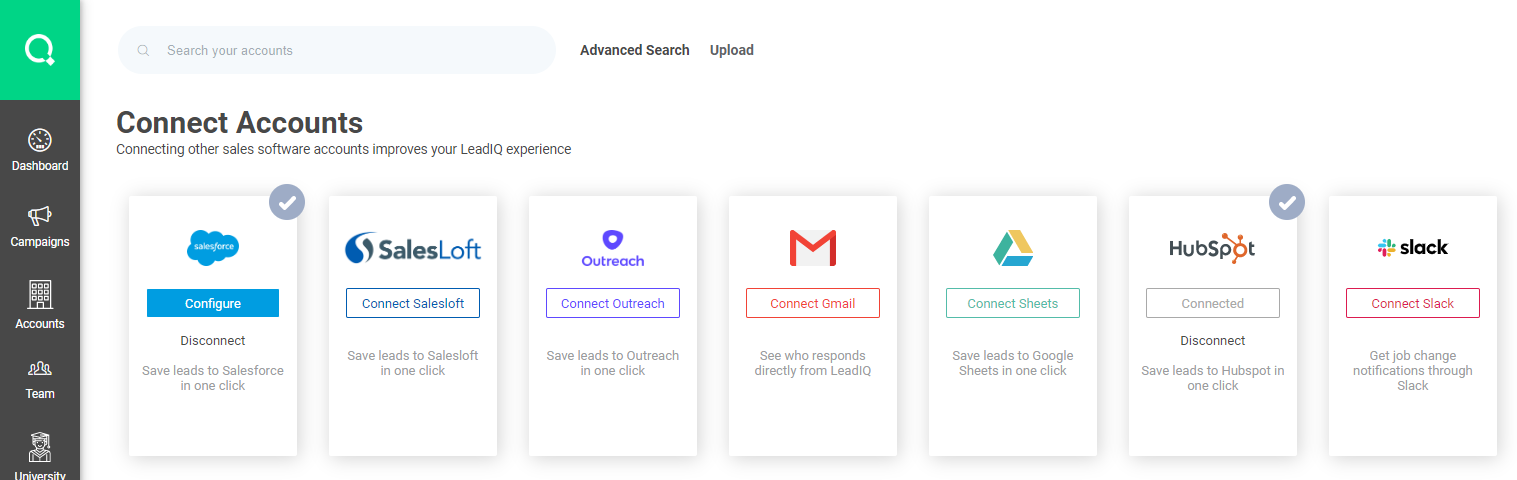Screen dimensions: 1517x480
Task: Click the HubSpot connected checkmark badge
Action: tap(1287, 202)
